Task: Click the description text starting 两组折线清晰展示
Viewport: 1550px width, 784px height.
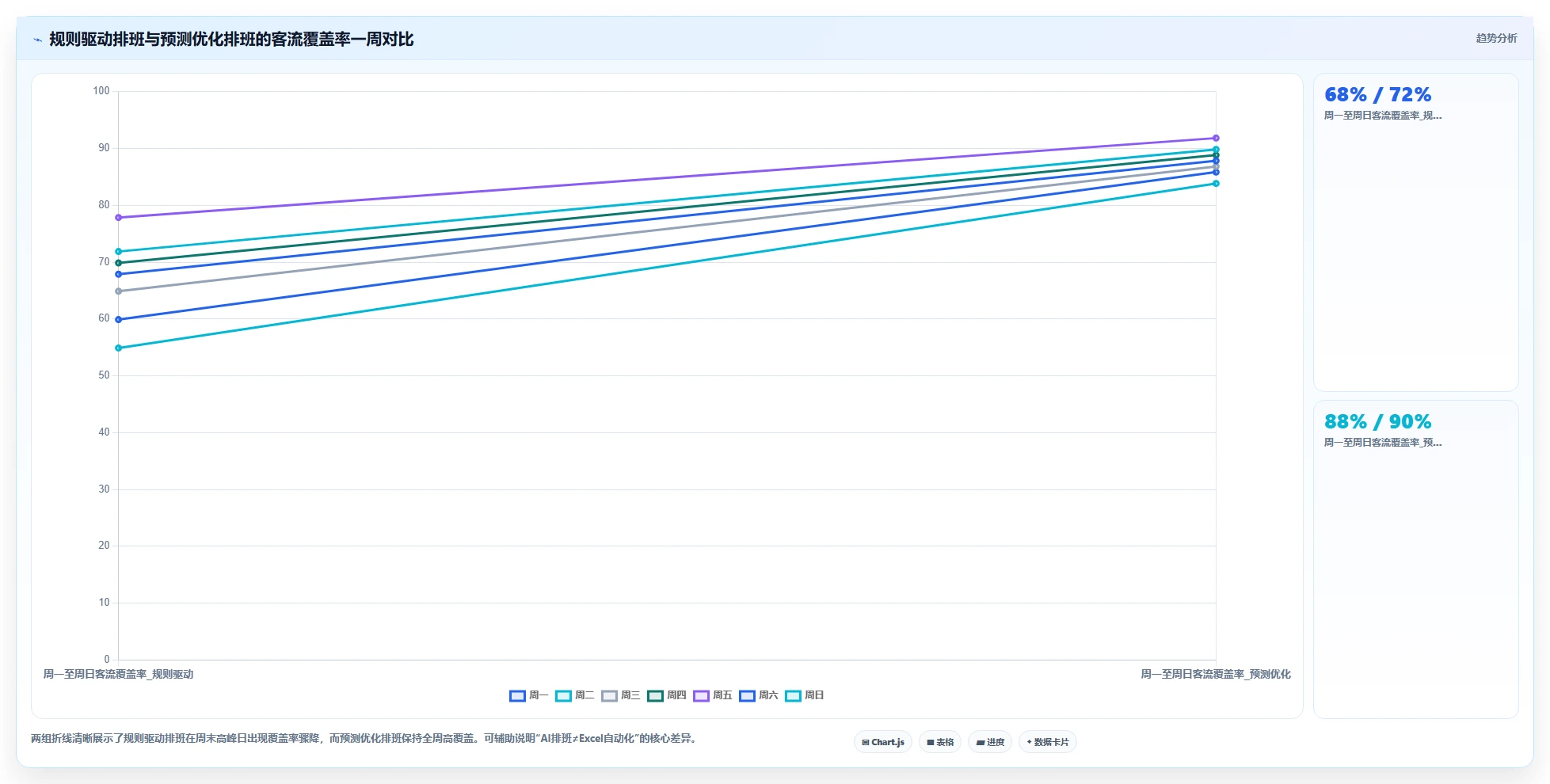Action: [364, 738]
